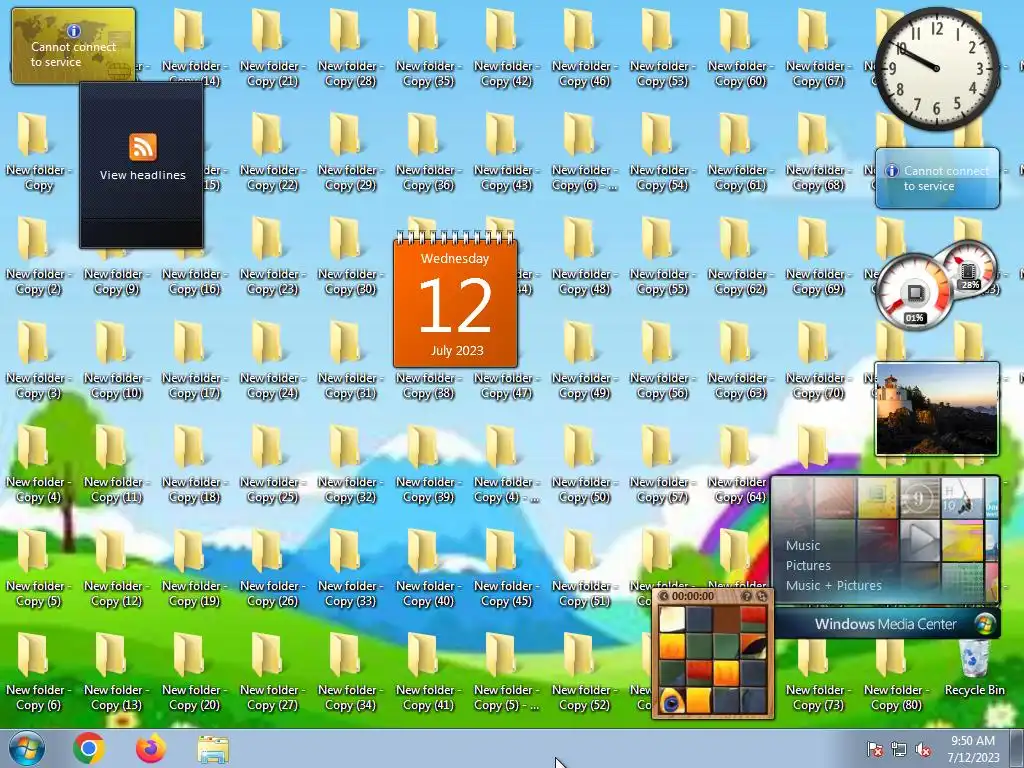The height and width of the screenshot is (768, 1024).
Task: Click the puzzle timer pause arrow icon
Action: [x=664, y=596]
